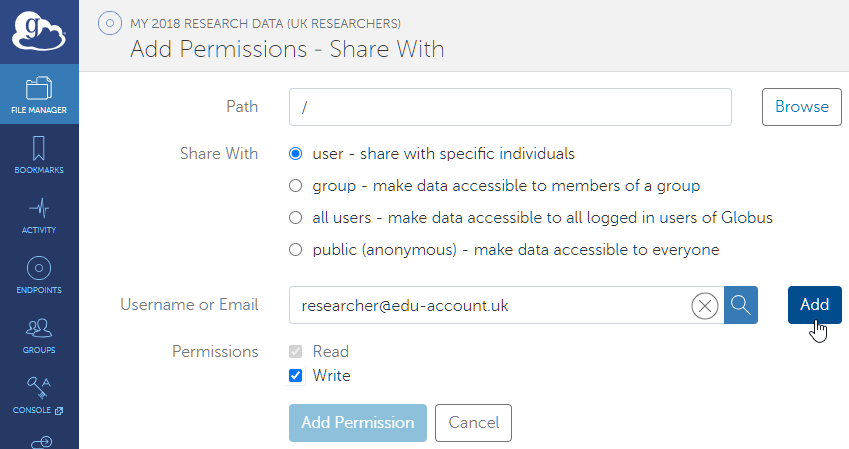Clear the email field with X icon
Screen dimensions: 849x449
coord(705,306)
